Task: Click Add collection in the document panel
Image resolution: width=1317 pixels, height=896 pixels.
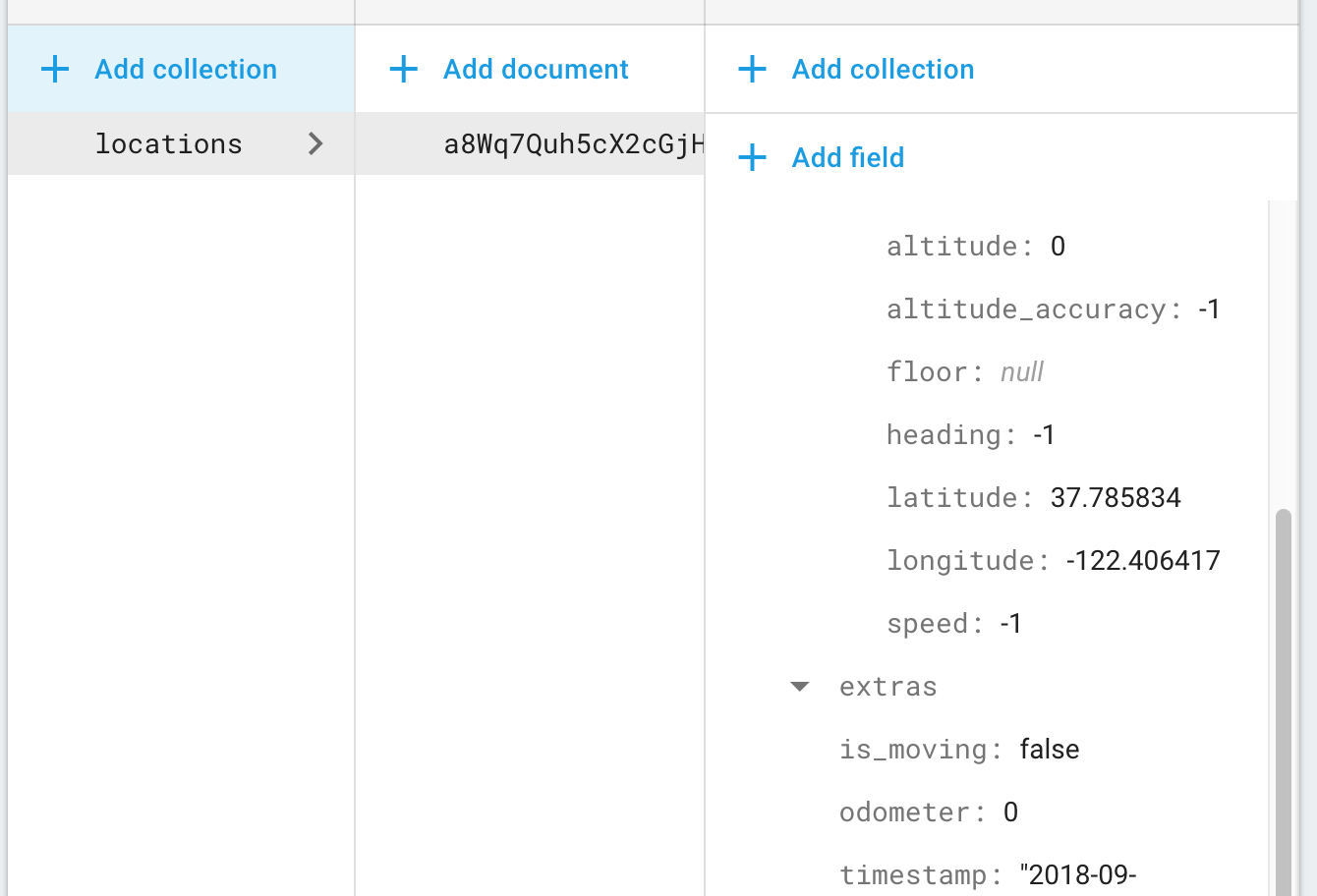Action: [882, 69]
